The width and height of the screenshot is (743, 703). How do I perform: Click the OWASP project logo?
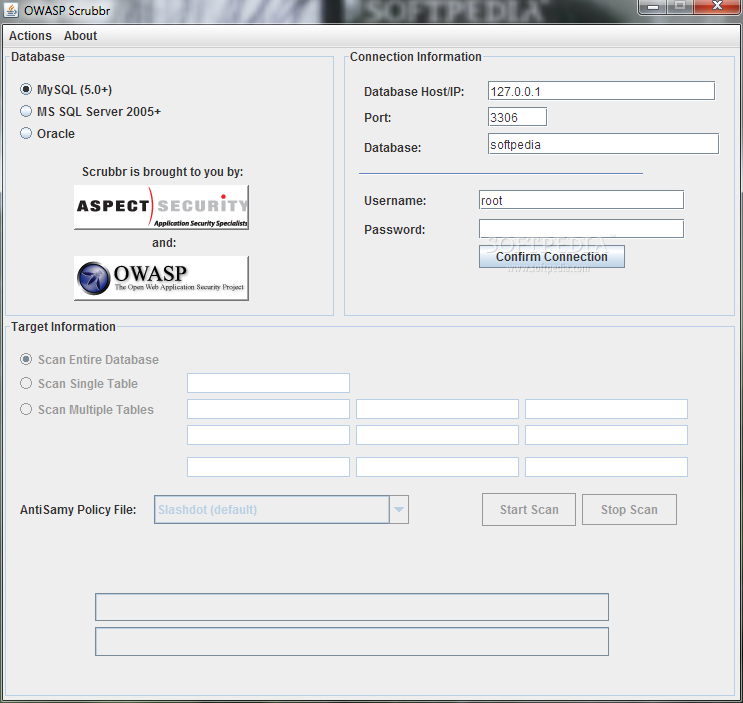click(161, 278)
